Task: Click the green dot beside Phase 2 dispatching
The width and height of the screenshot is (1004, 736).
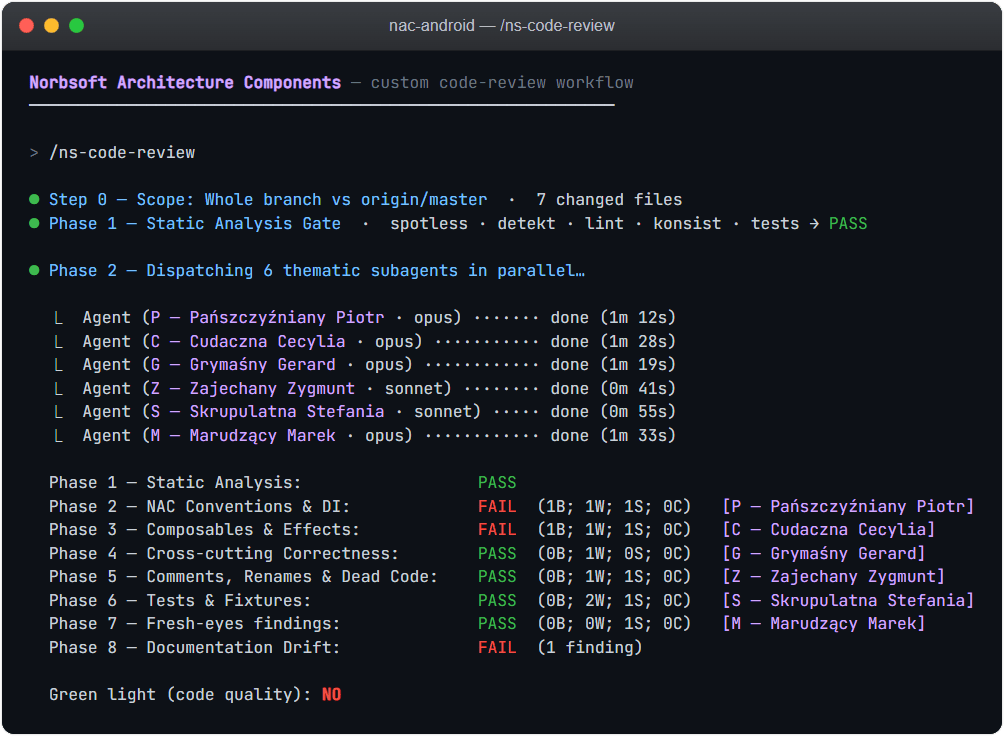Action: click(35, 270)
